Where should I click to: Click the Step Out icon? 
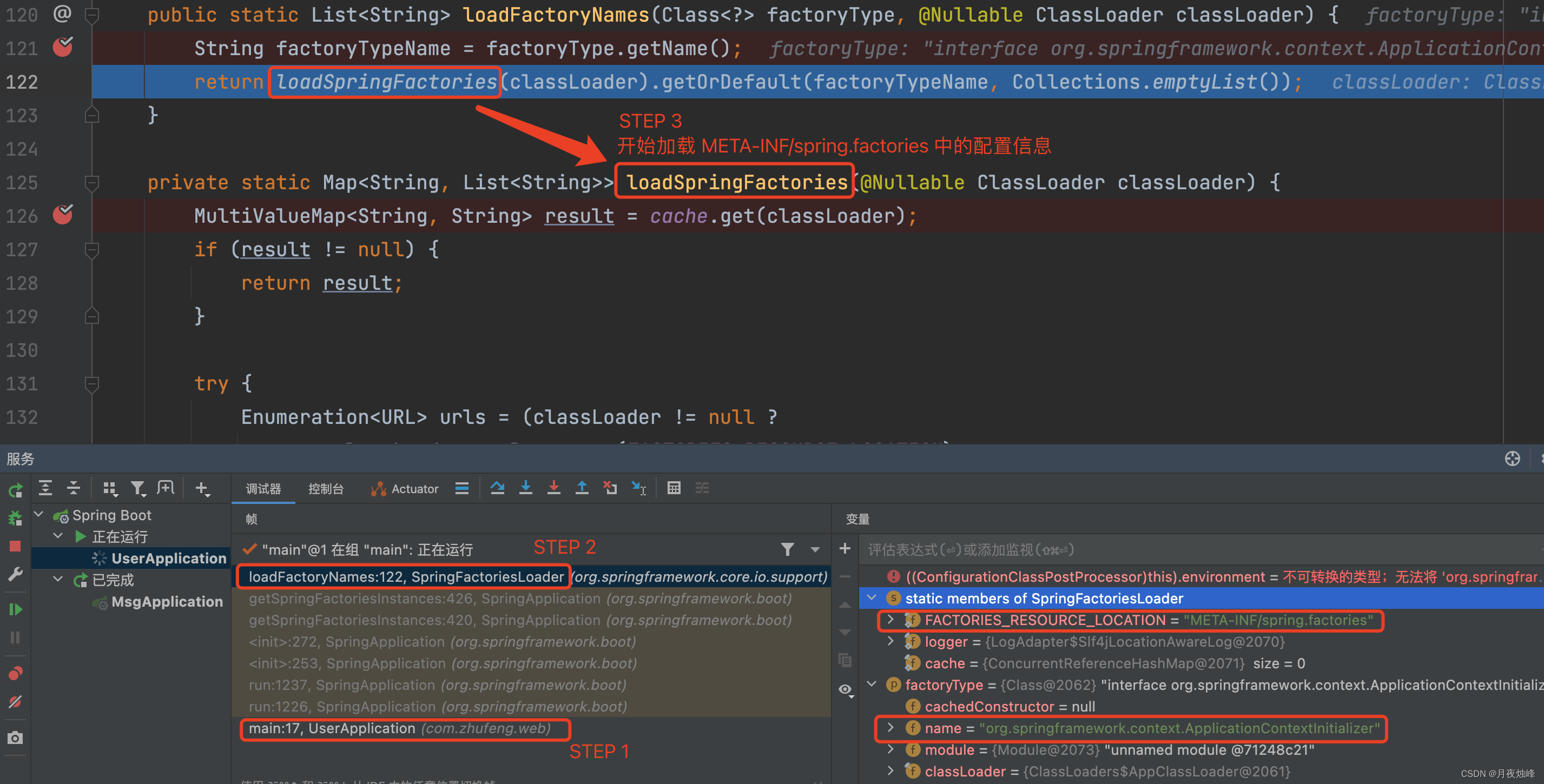tap(582, 488)
